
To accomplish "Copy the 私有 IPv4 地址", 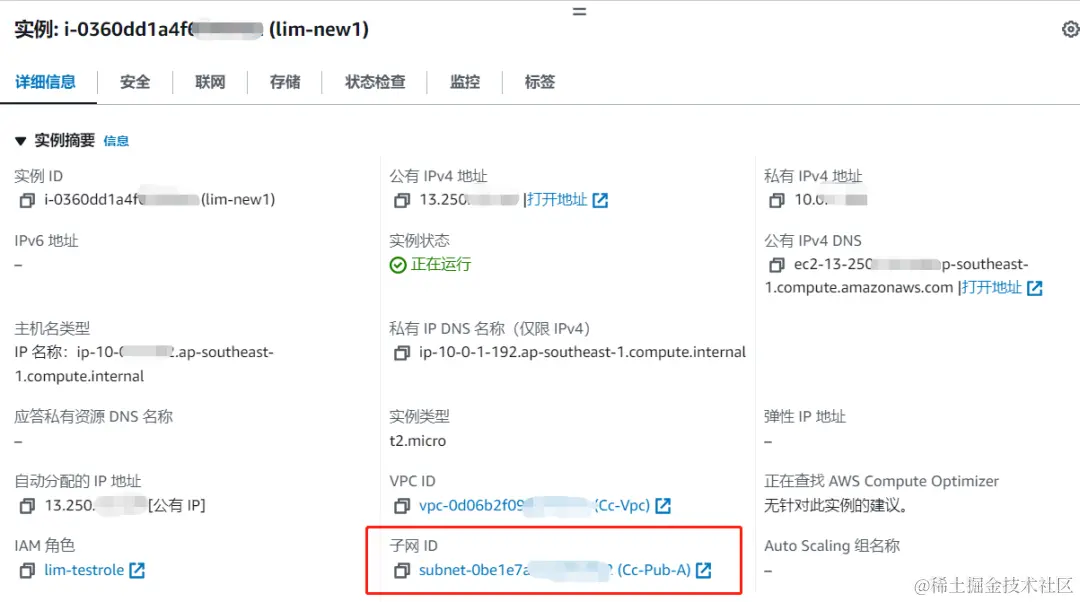I will 776,200.
